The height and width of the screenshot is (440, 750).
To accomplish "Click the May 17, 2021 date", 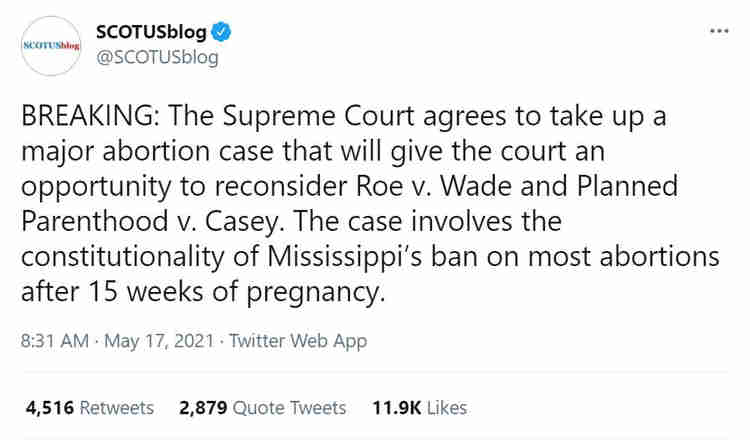I will 156,341.
